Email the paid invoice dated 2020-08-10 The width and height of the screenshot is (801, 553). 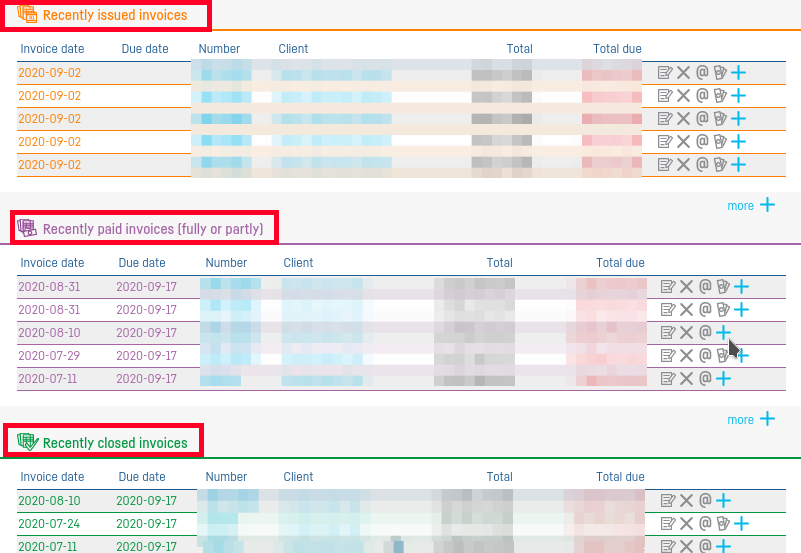click(x=705, y=332)
